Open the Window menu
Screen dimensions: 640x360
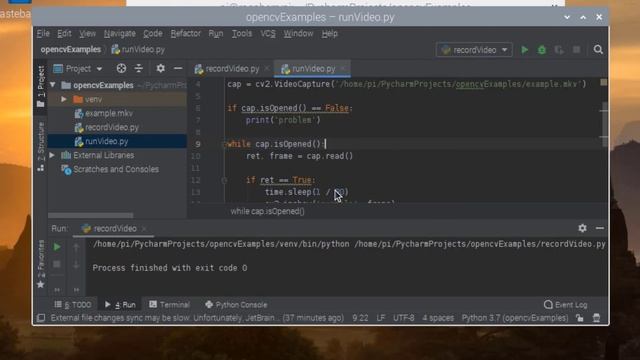point(298,33)
